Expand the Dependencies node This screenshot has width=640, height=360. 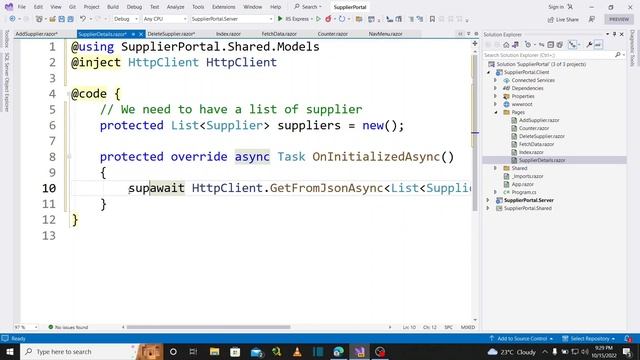pos(496,88)
